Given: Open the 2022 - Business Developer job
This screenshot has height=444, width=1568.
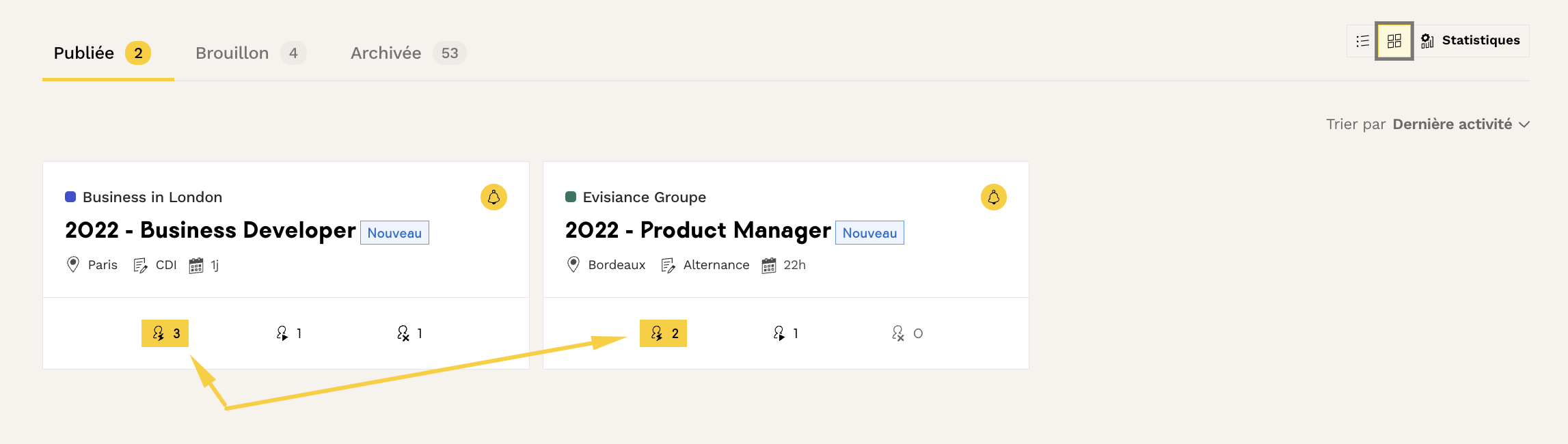Looking at the screenshot, I should [x=210, y=231].
